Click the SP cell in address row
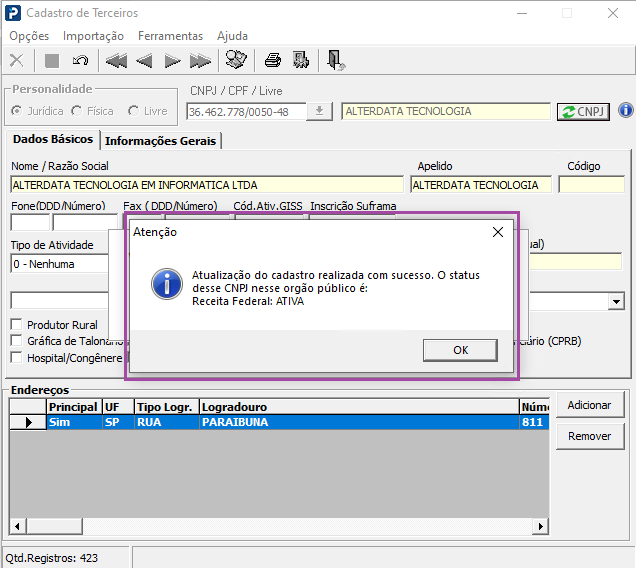636x568 pixels. pos(118,422)
